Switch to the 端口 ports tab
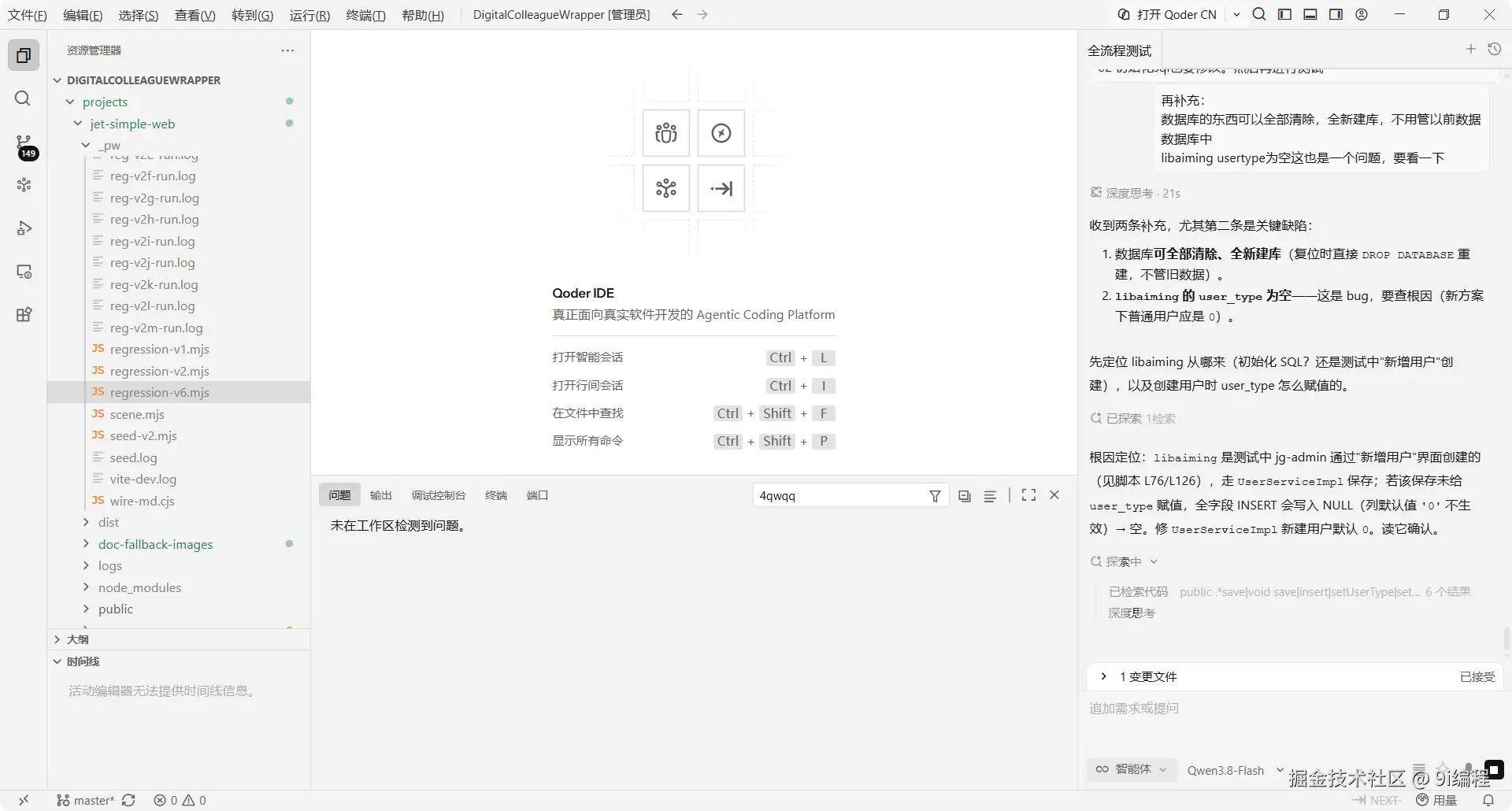Viewport: 1512px width, 811px height. click(x=537, y=495)
